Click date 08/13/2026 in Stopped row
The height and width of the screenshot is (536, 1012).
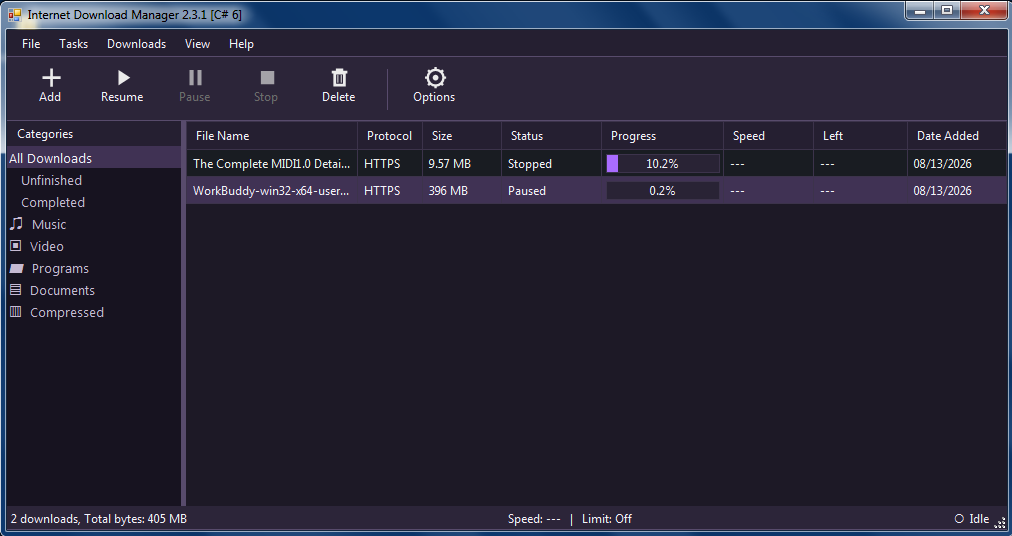942,163
